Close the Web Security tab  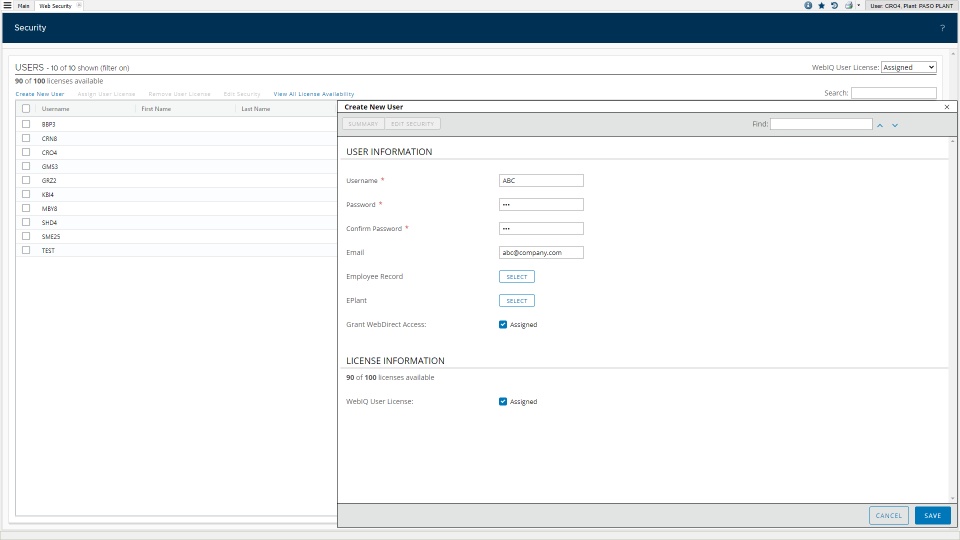pos(79,5)
